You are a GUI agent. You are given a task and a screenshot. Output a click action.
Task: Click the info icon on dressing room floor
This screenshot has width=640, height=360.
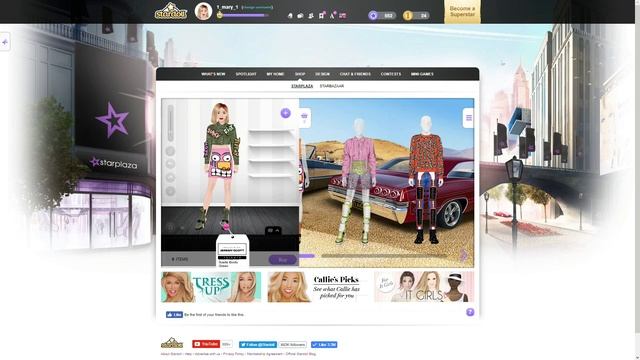[171, 227]
